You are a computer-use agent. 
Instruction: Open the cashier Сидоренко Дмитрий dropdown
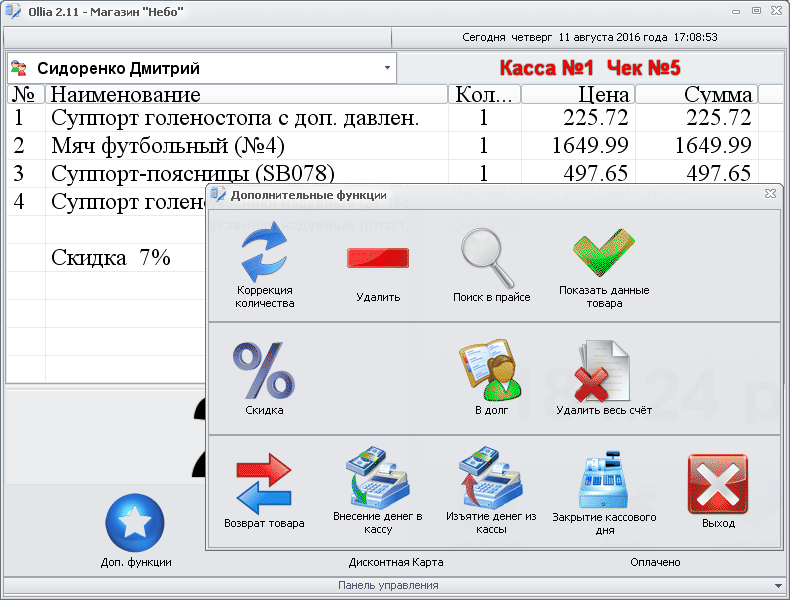(387, 68)
